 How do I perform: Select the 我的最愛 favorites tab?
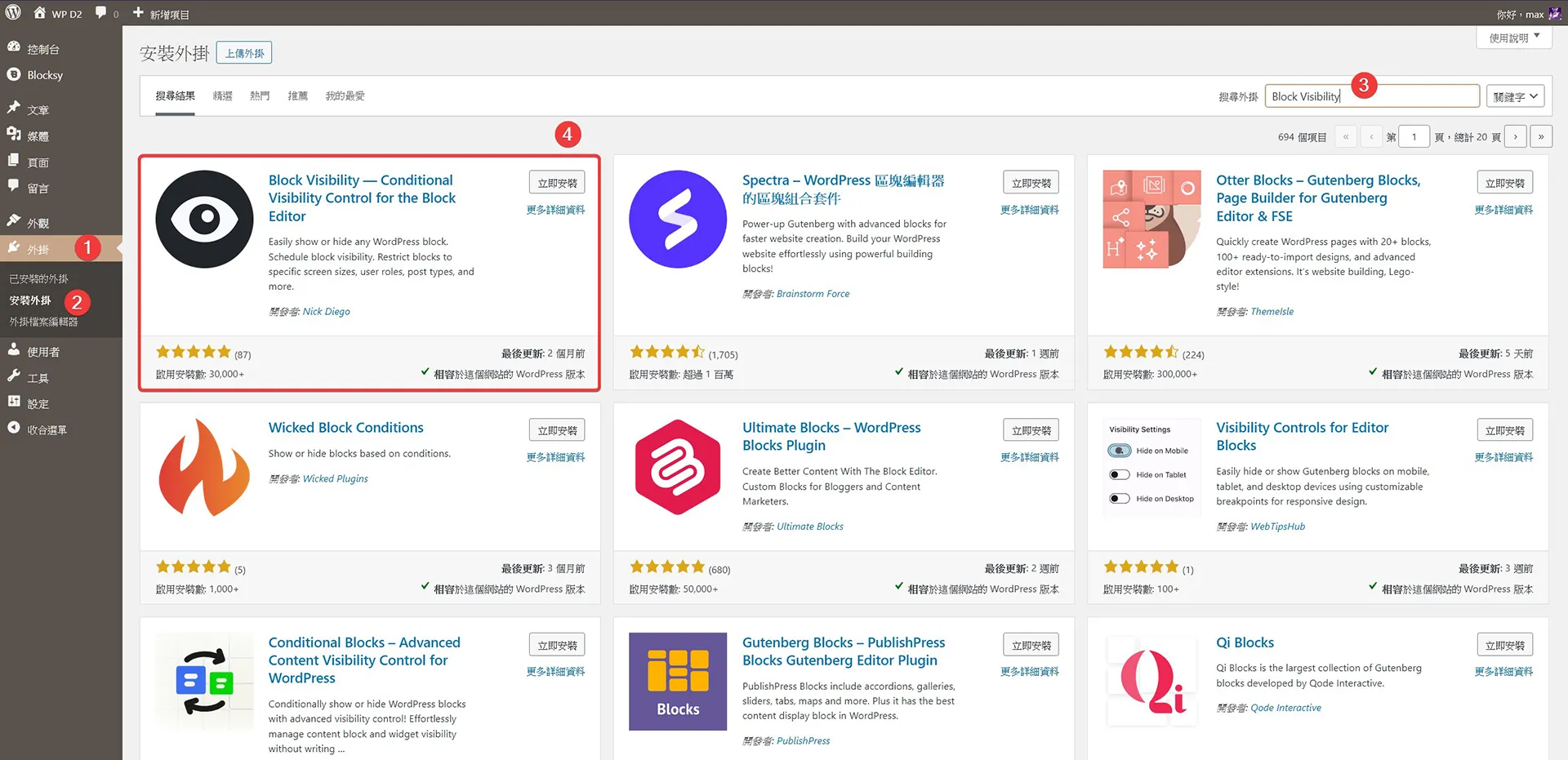pyautogui.click(x=345, y=96)
